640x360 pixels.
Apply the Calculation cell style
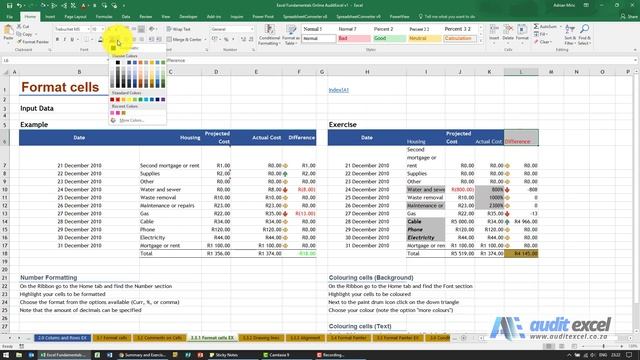(460, 39)
